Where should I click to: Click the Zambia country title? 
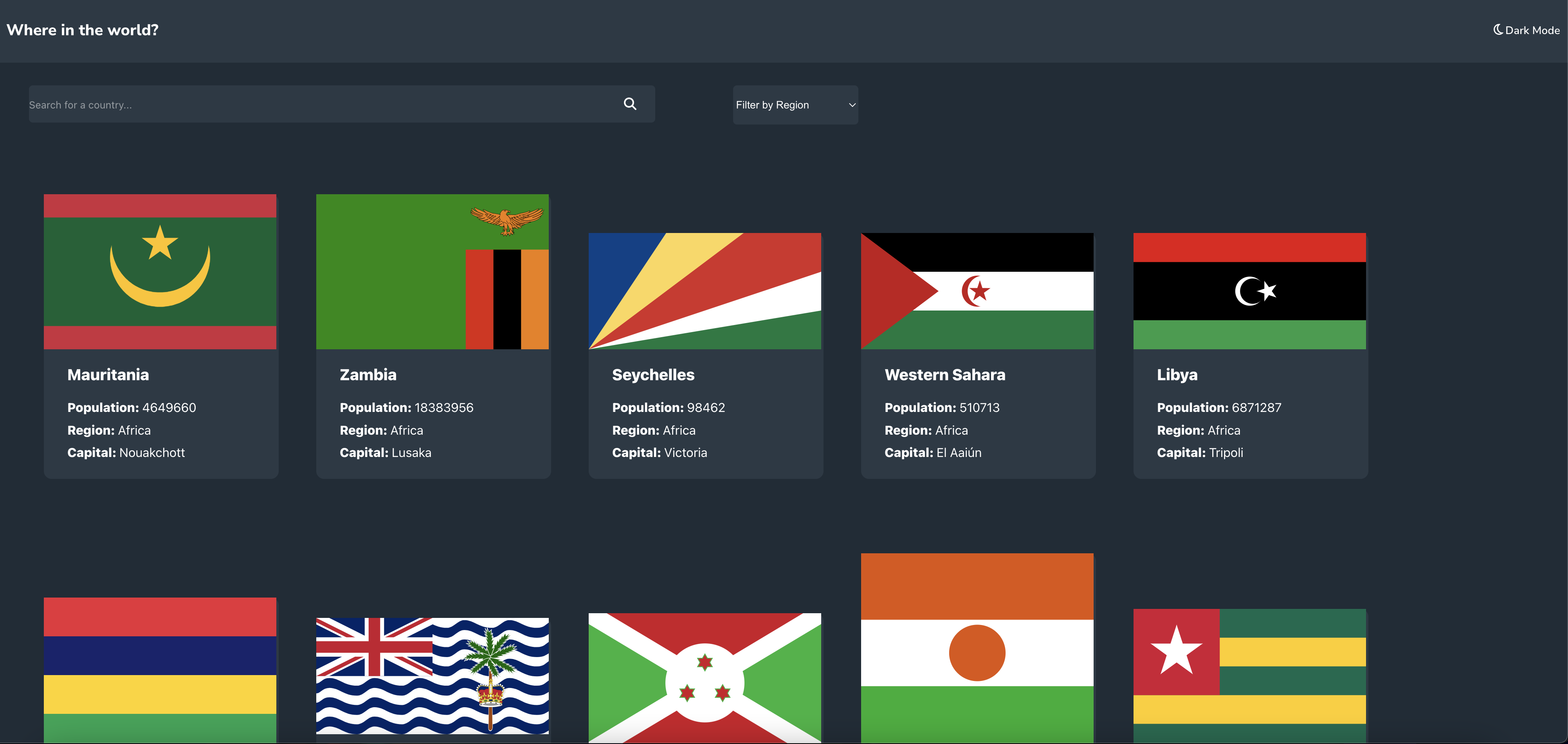368,374
